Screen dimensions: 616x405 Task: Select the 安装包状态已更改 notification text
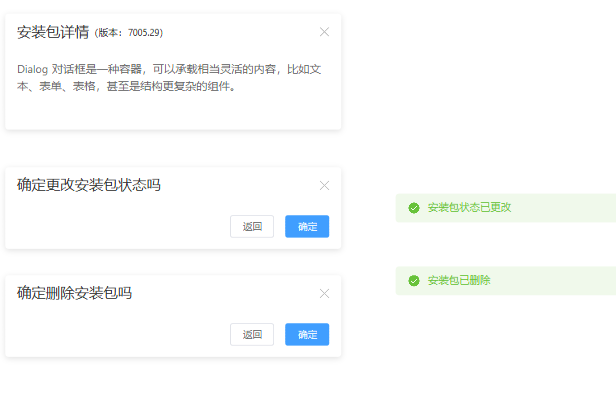pyautogui.click(x=469, y=208)
